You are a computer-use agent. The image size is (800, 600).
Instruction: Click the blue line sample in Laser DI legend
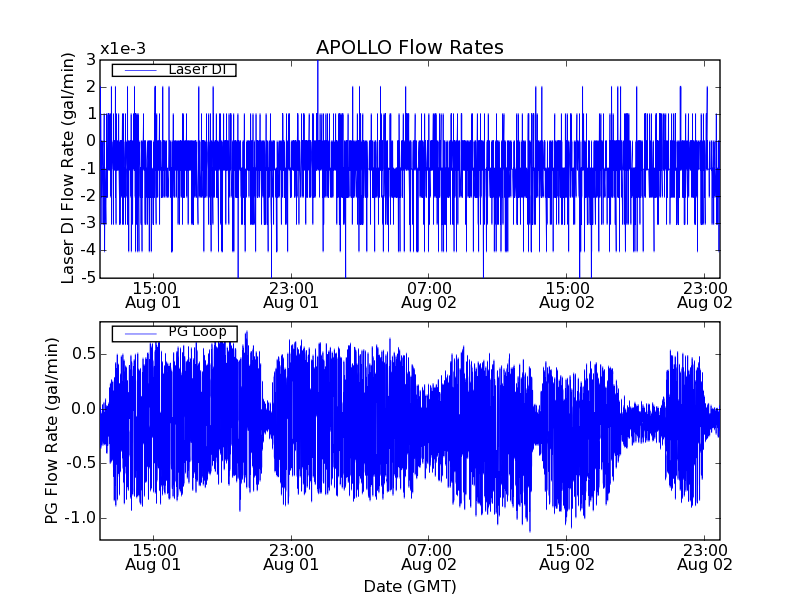pyautogui.click(x=138, y=70)
